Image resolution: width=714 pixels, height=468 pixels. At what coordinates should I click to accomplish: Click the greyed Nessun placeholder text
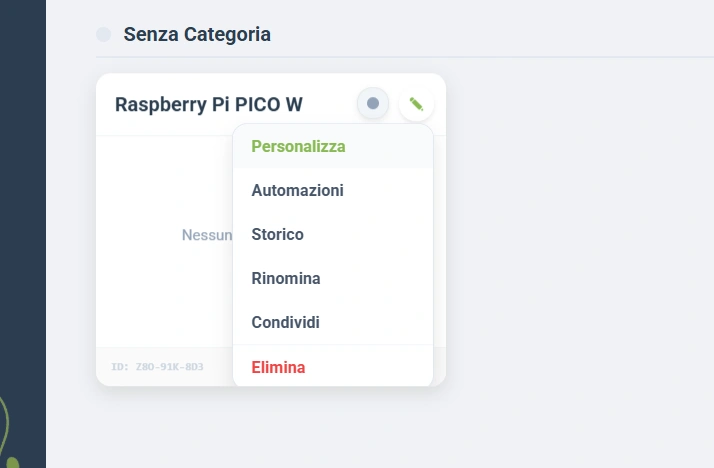(207, 235)
